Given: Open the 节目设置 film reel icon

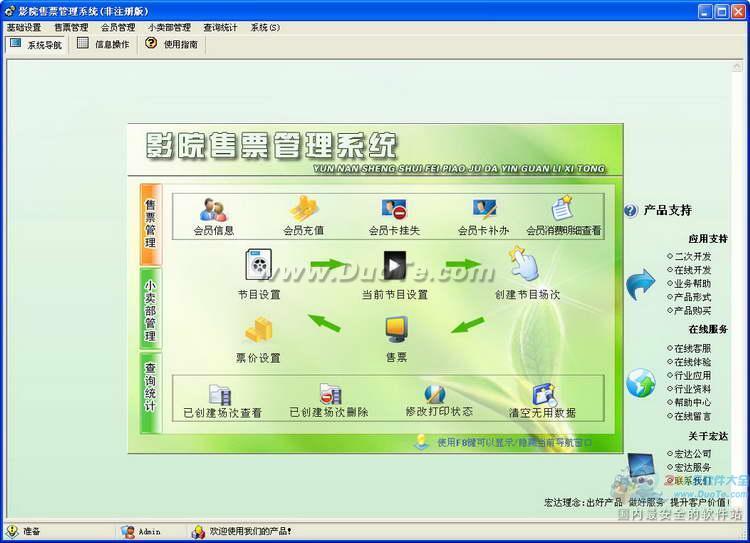Looking at the screenshot, I should point(259,265).
